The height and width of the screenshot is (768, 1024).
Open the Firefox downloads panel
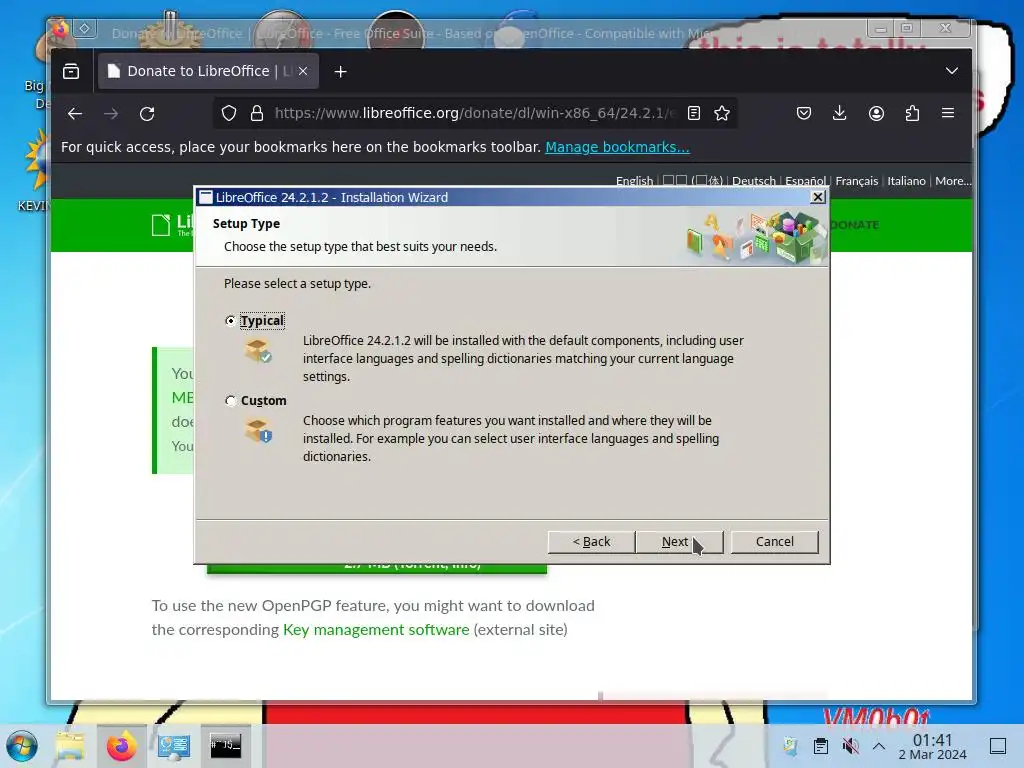[840, 114]
